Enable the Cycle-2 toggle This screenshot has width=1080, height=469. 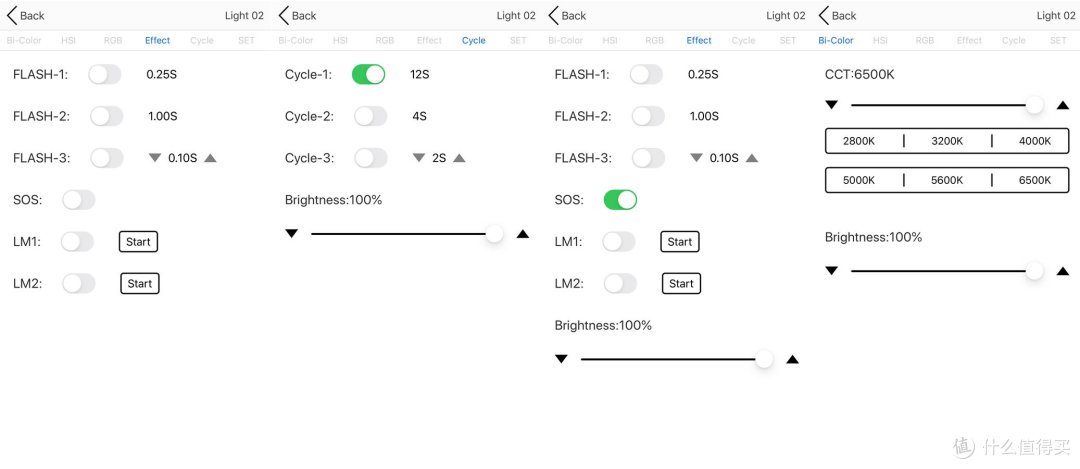coord(371,116)
